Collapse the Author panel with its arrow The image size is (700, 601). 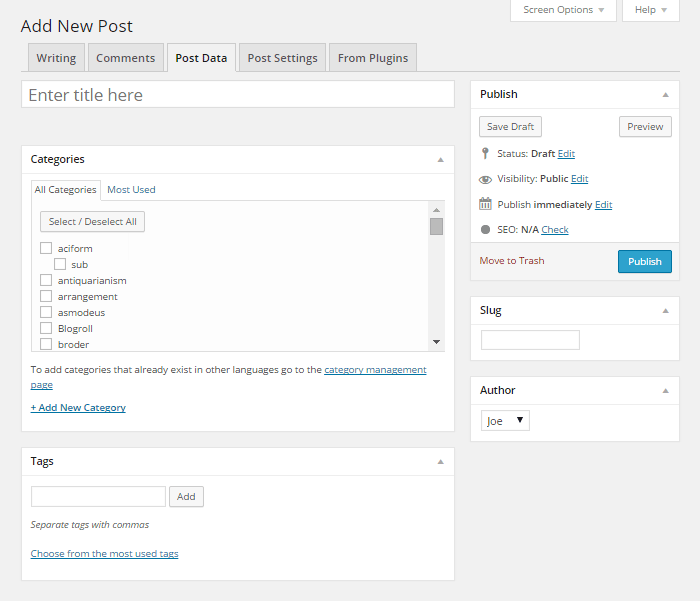pos(665,391)
